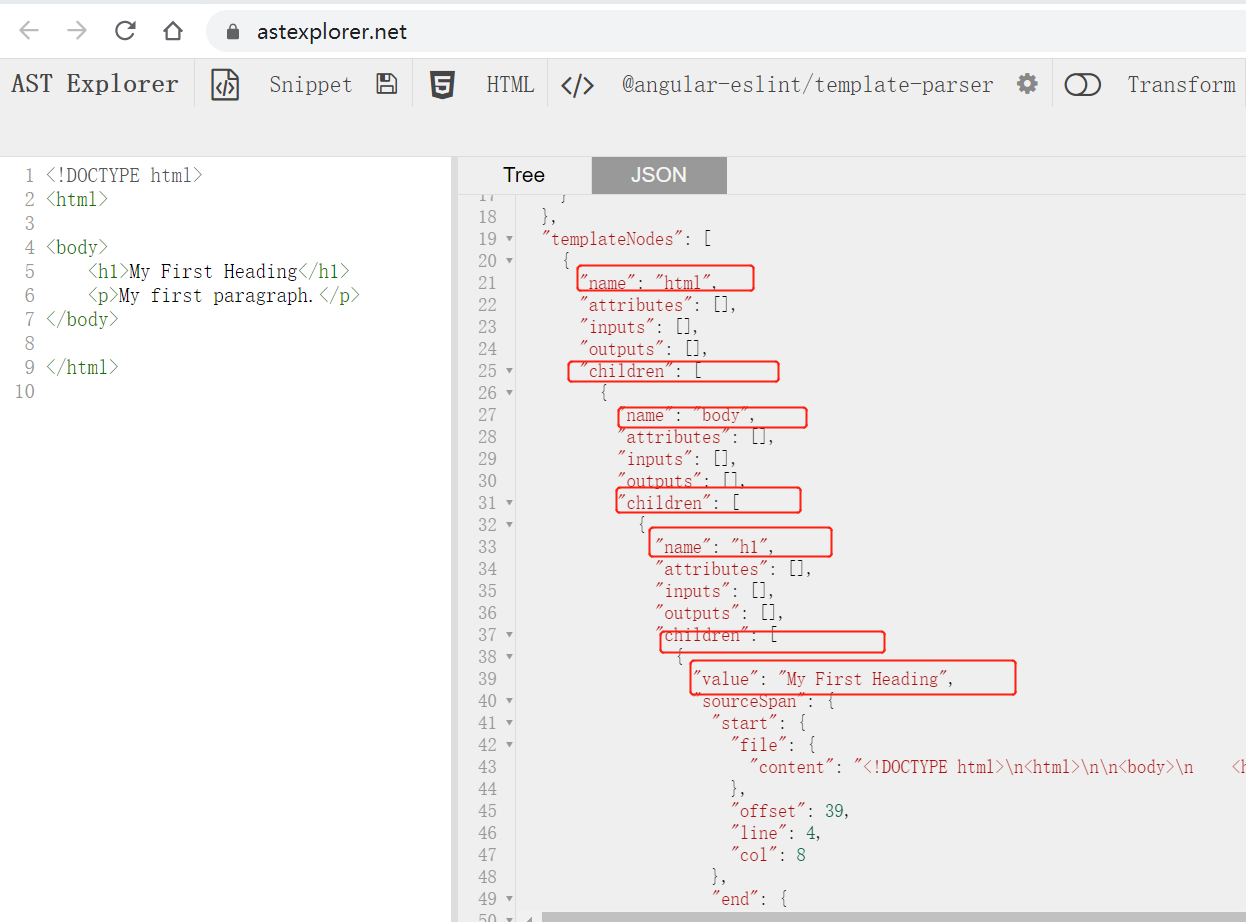This screenshot has height=922, width=1246.
Task: Collapse the children array at line 25
Action: pos(510,371)
